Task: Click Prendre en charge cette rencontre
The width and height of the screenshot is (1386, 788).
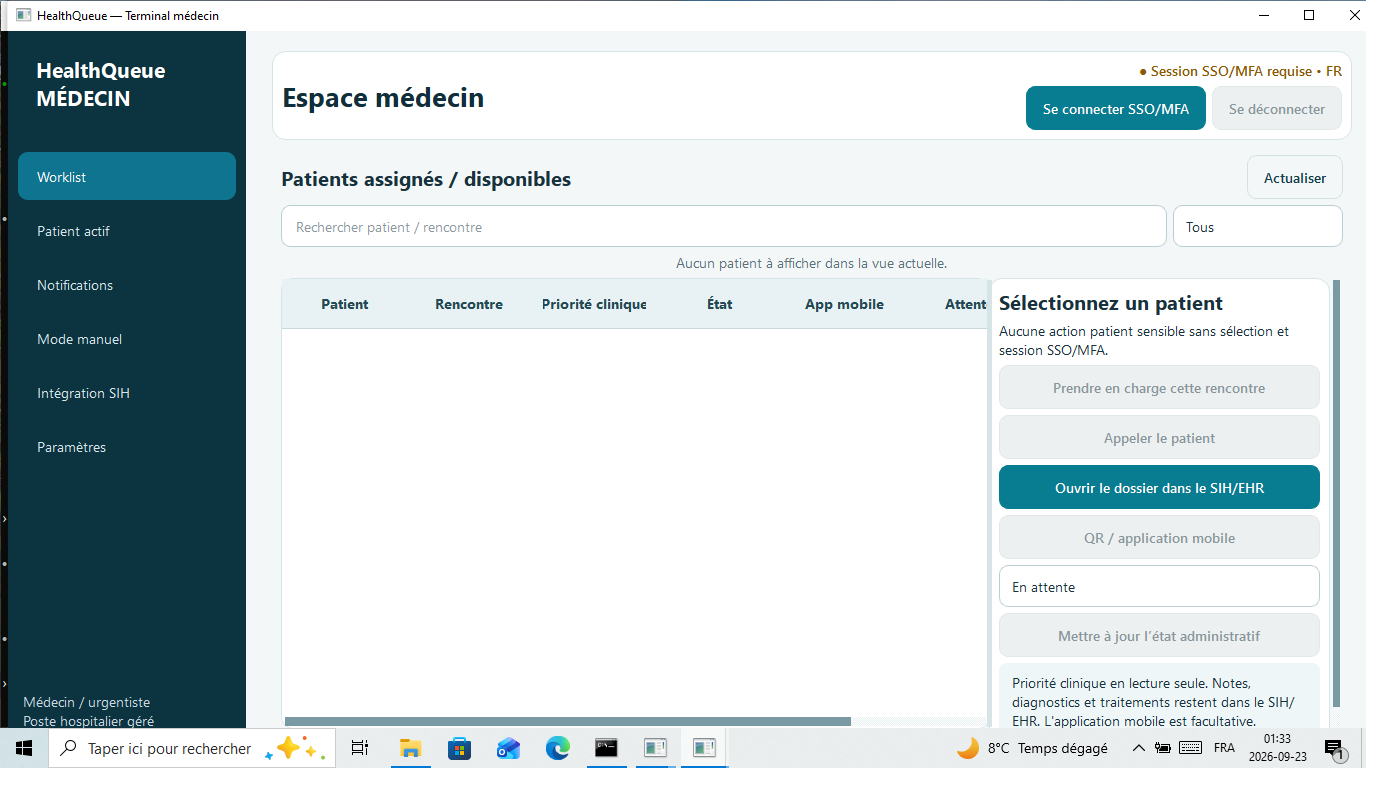Action: pos(1159,388)
